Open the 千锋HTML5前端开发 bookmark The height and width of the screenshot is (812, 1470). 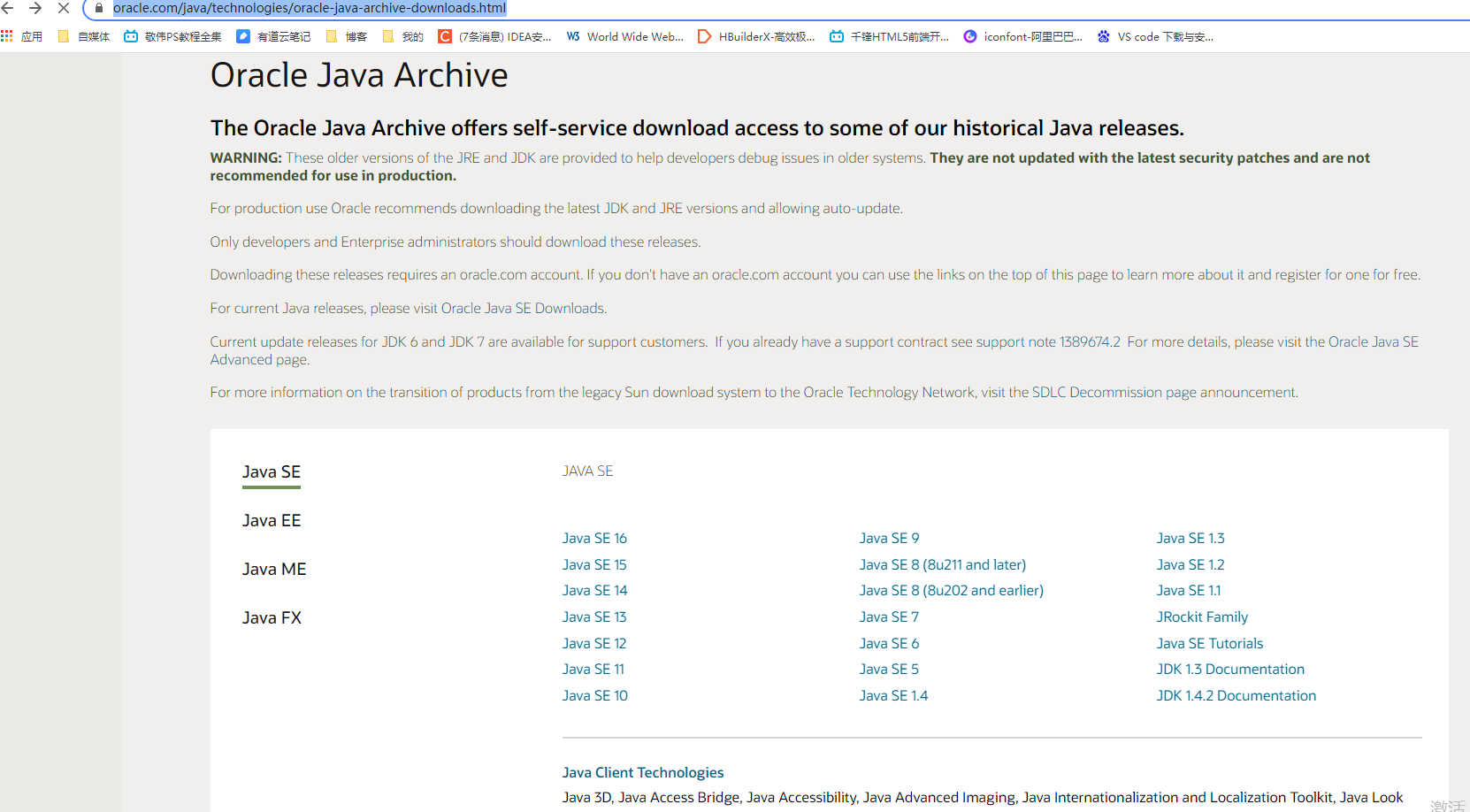[x=889, y=36]
